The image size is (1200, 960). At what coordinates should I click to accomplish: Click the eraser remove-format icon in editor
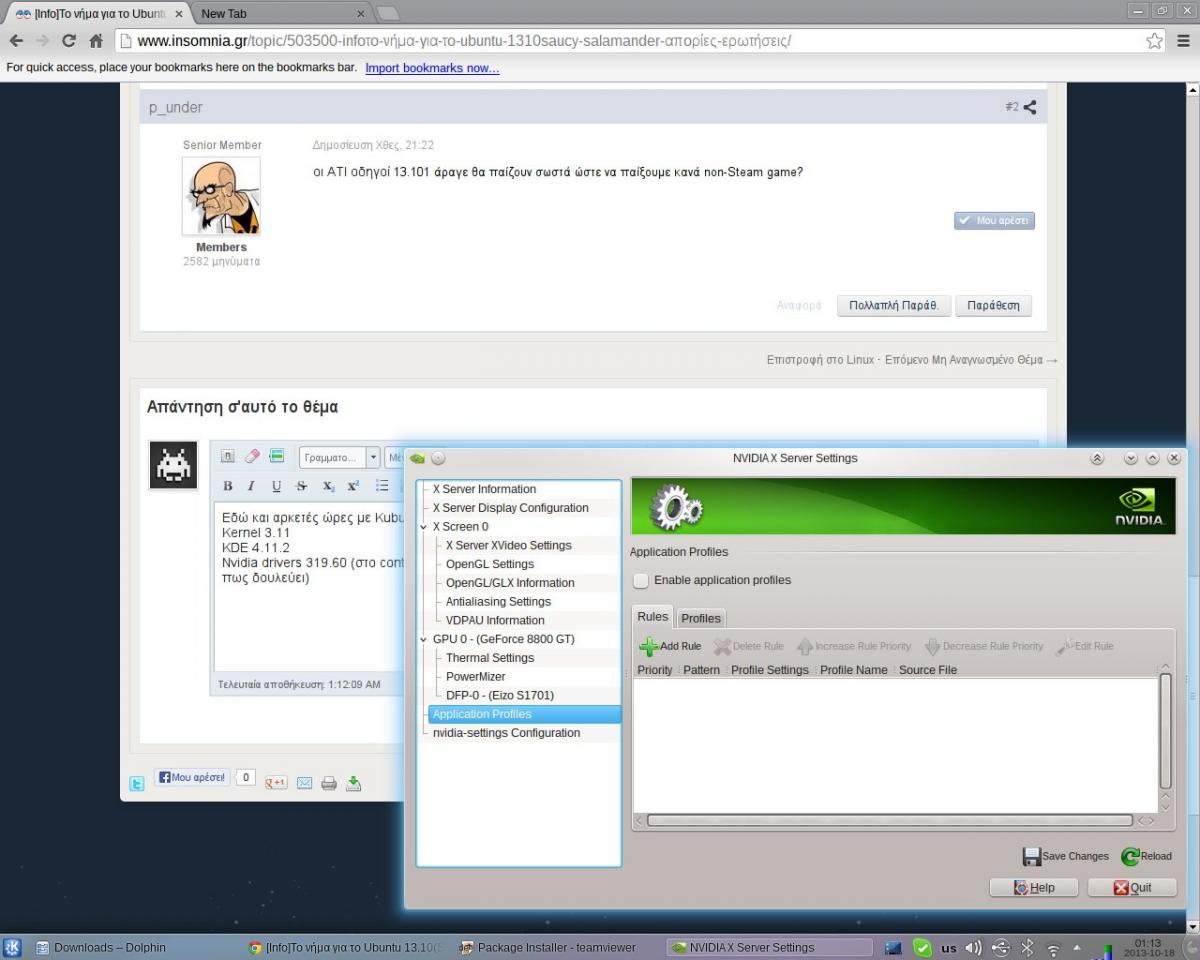coord(252,456)
